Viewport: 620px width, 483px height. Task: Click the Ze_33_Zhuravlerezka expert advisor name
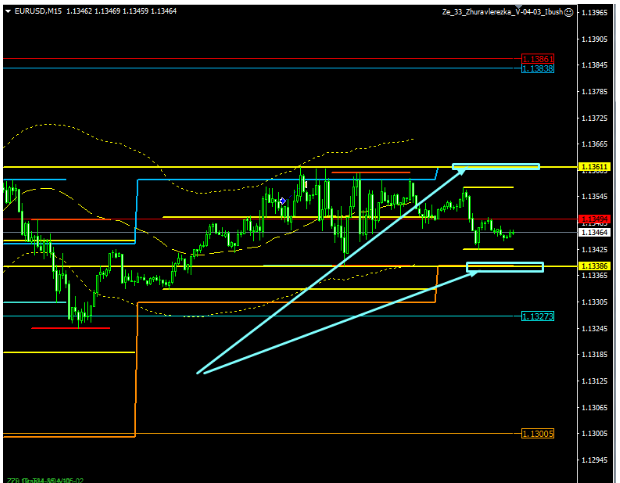(503, 12)
